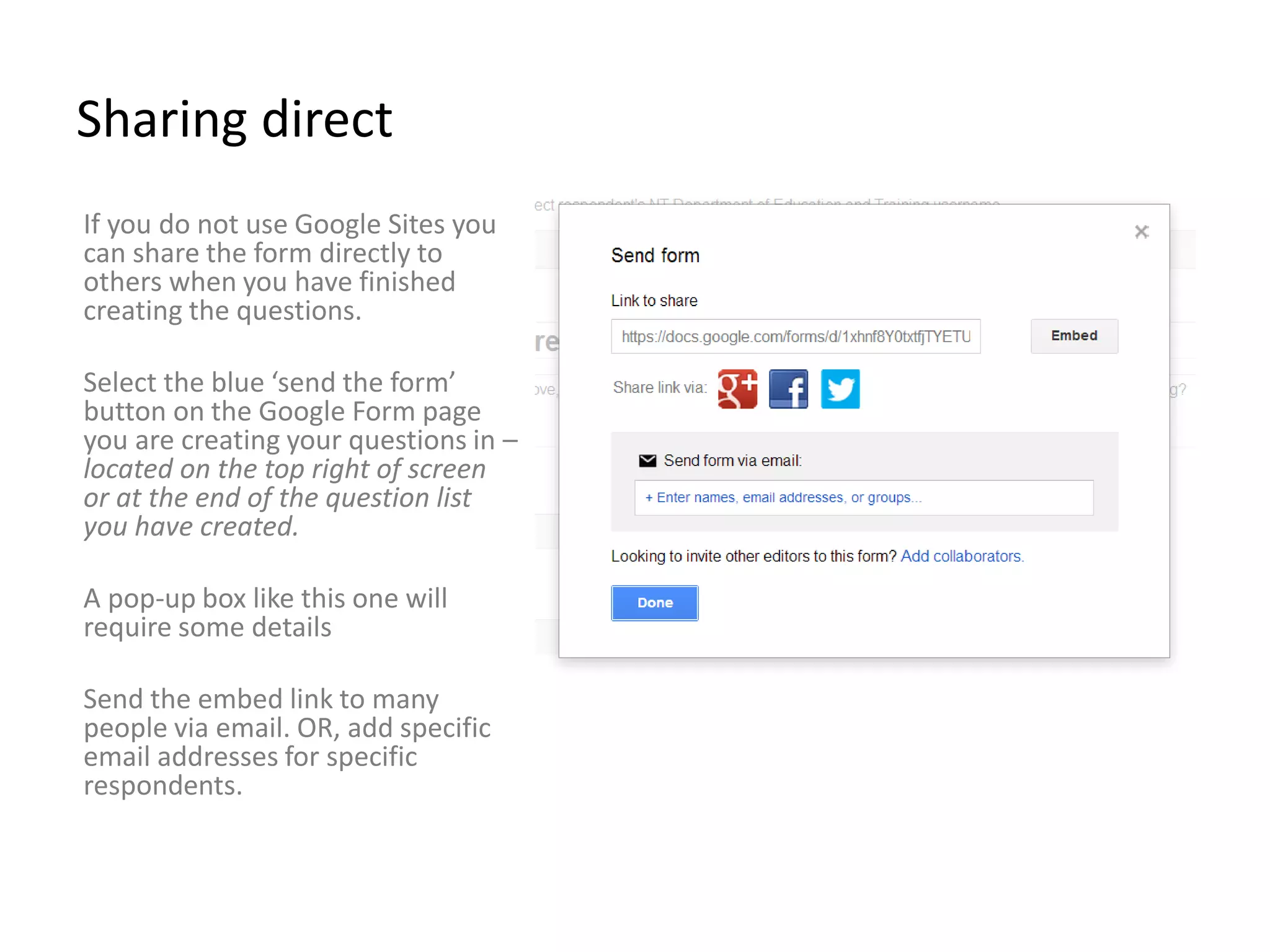Viewport: 1270px width, 952px height.
Task: Click the paragraph starting 'A pop-up box like this'
Action: (265, 612)
